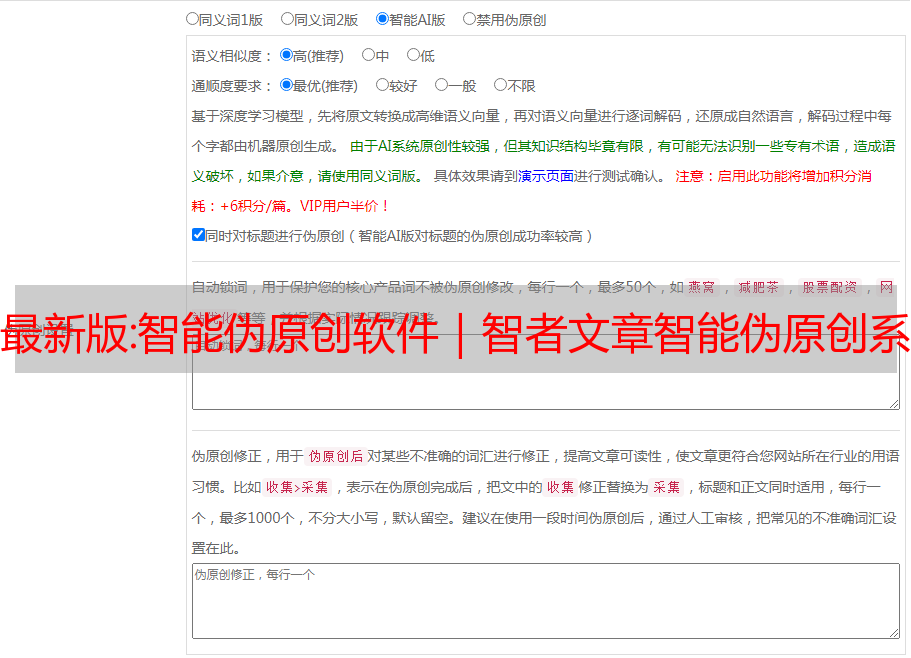Viewport: 911px width, 658px height.
Task: Select the 同义词2版 radio option
Action: click(287, 19)
